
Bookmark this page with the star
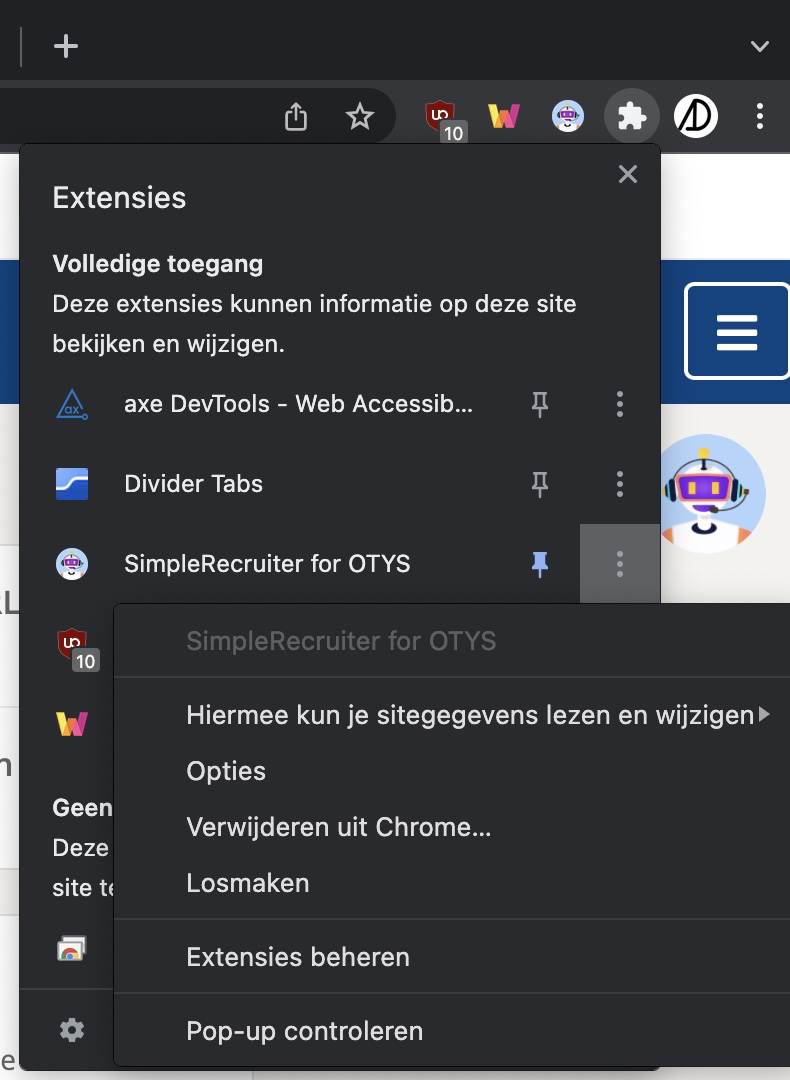pyautogui.click(x=360, y=116)
